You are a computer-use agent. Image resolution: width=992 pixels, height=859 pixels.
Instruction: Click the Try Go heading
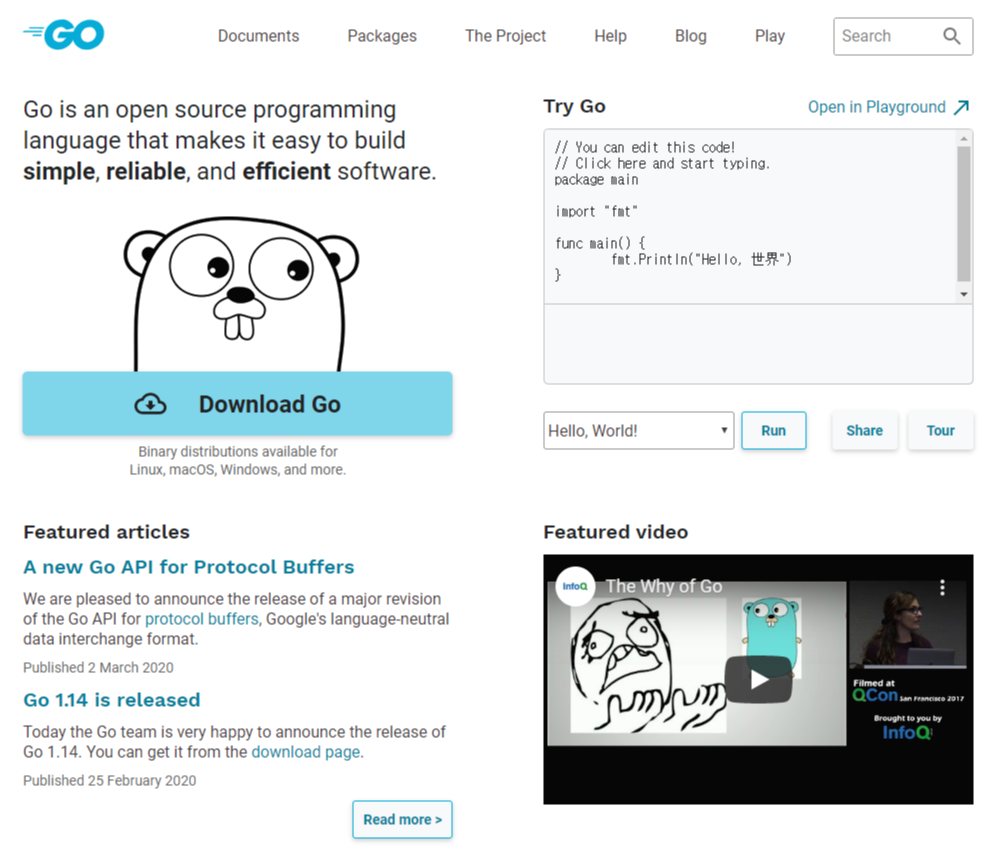574,106
